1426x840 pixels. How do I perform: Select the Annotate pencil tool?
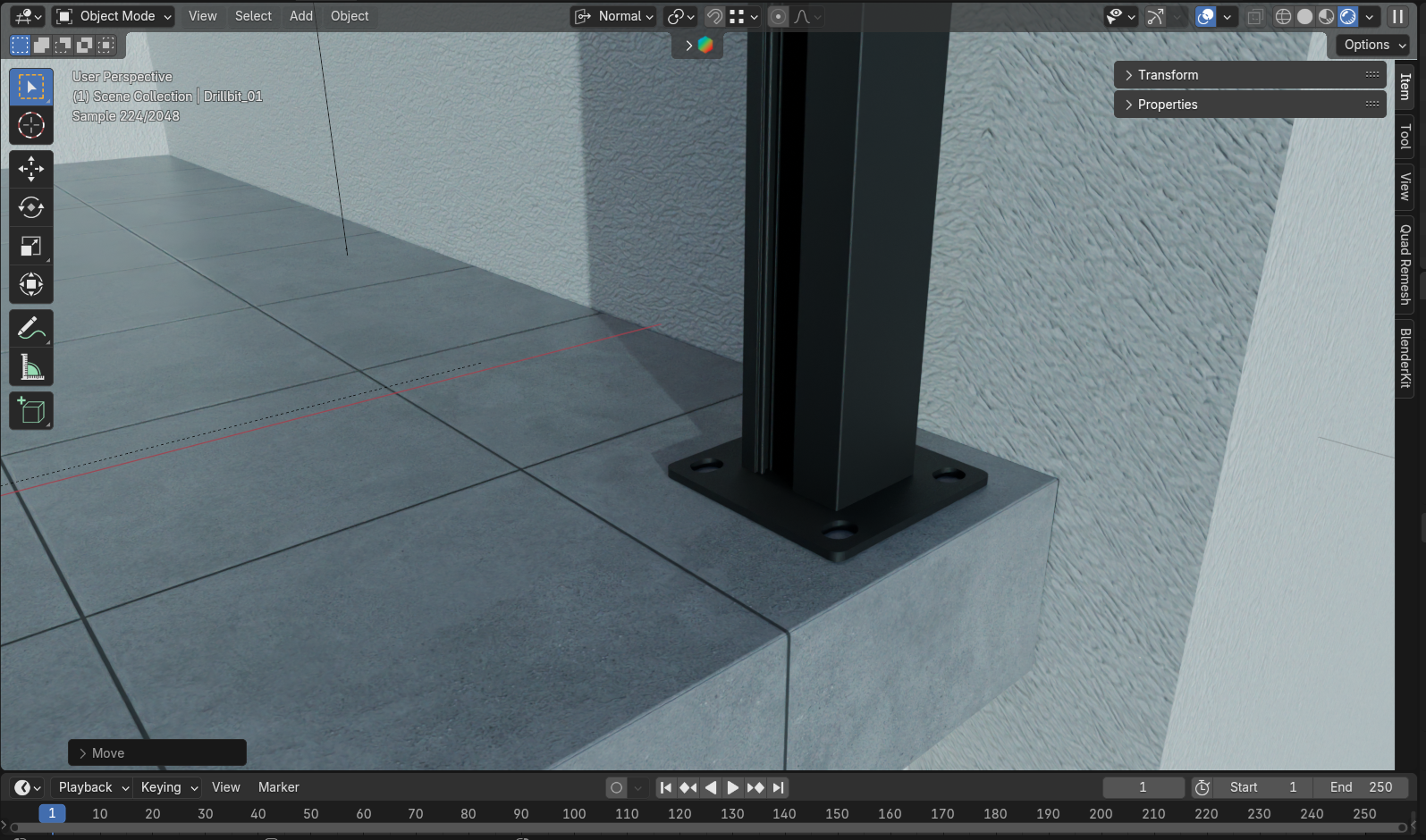pos(31,329)
